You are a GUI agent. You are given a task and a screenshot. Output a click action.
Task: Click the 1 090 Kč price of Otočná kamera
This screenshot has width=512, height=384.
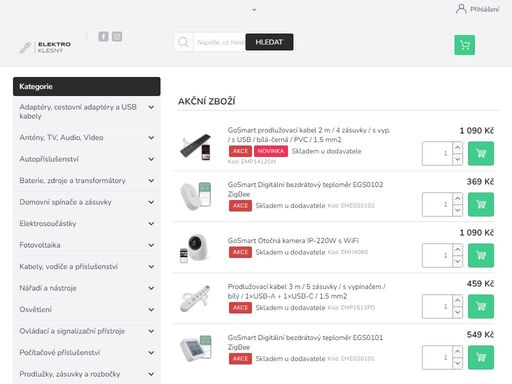[x=477, y=233]
